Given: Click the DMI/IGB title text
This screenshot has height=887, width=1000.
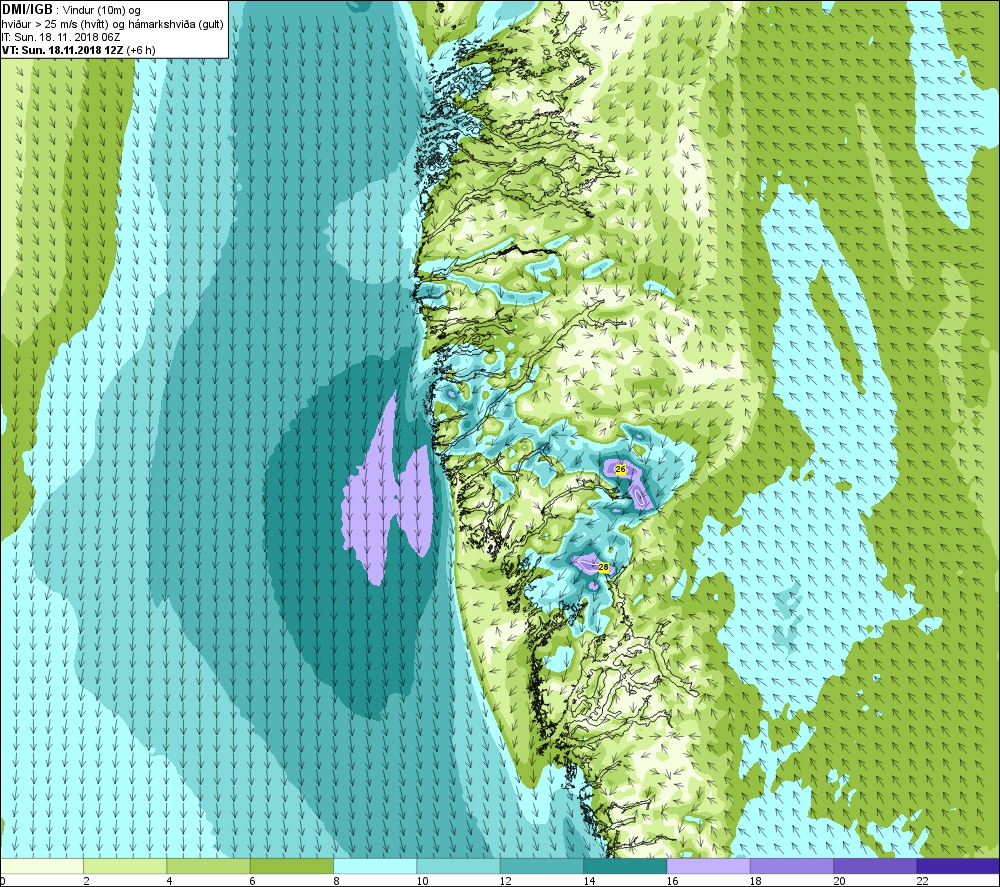Looking at the screenshot, I should click(x=26, y=10).
